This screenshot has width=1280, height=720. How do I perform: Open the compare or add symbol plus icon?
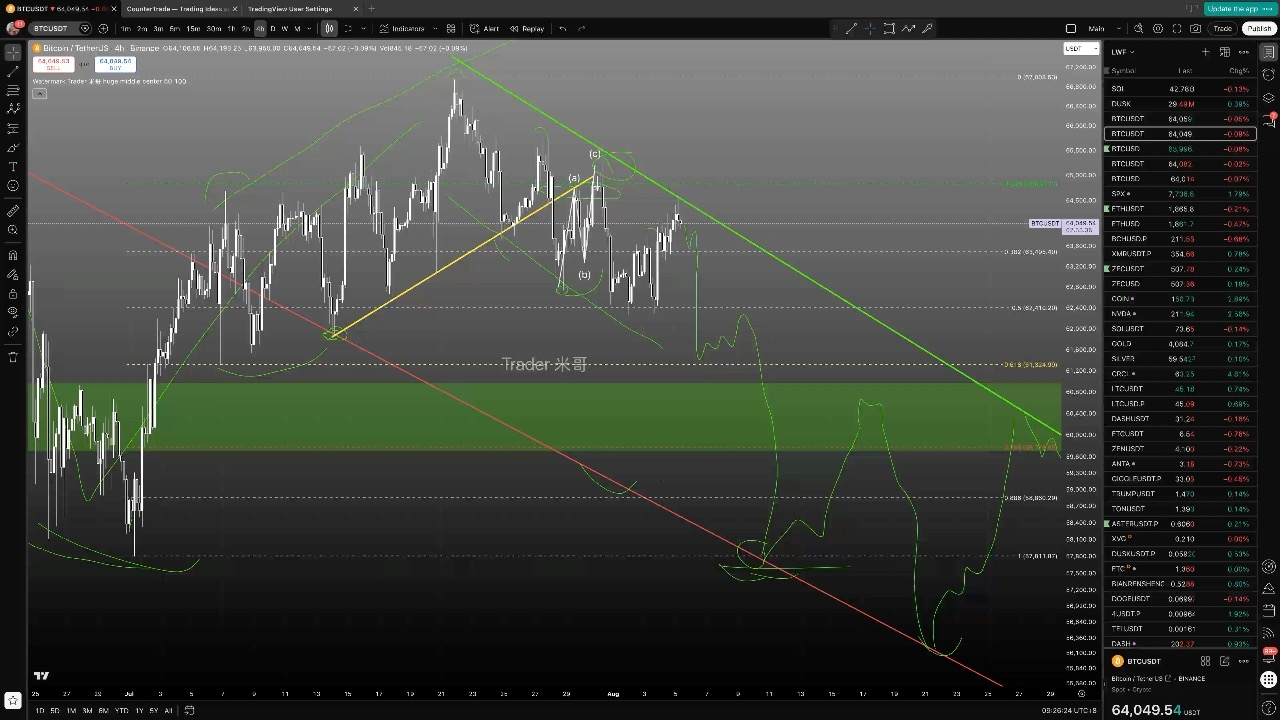coord(105,28)
